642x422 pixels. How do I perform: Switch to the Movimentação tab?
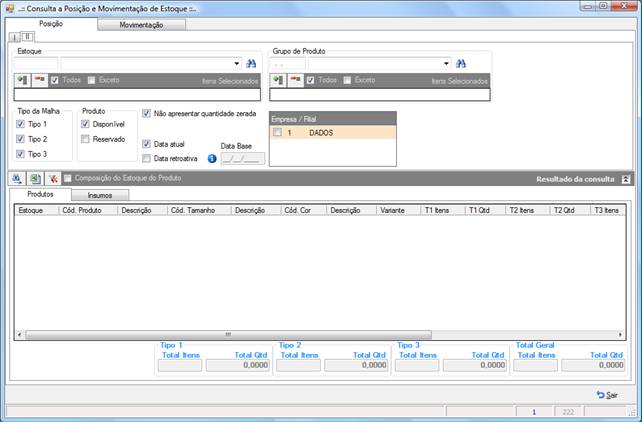coord(141,25)
